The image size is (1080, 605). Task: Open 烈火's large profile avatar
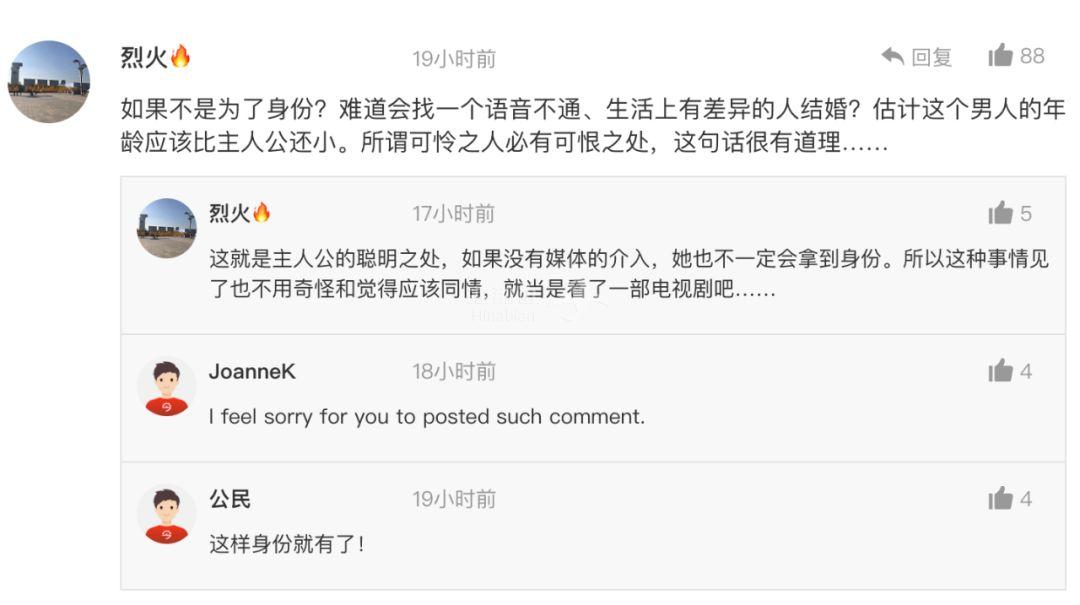pos(49,81)
